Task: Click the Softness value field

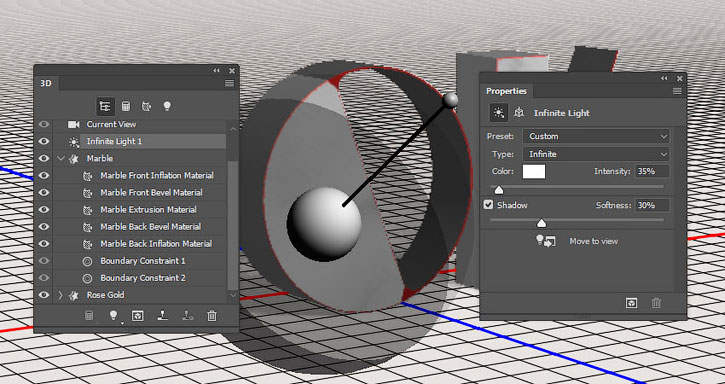Action: click(652, 205)
